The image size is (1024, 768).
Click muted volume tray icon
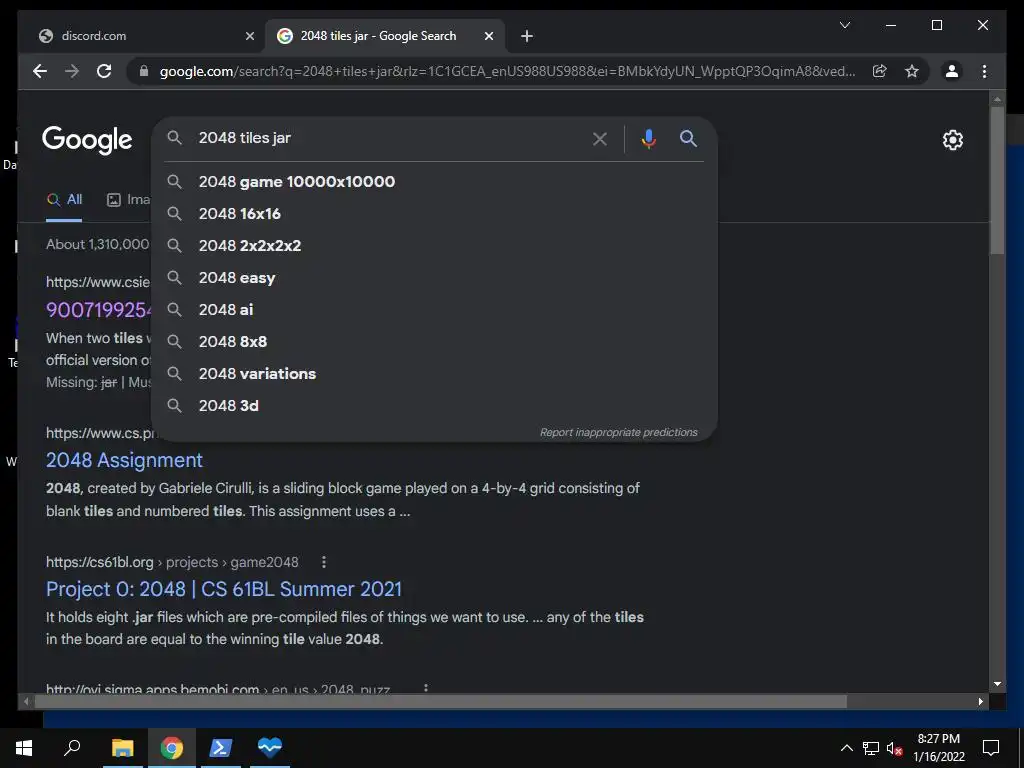(x=895, y=748)
